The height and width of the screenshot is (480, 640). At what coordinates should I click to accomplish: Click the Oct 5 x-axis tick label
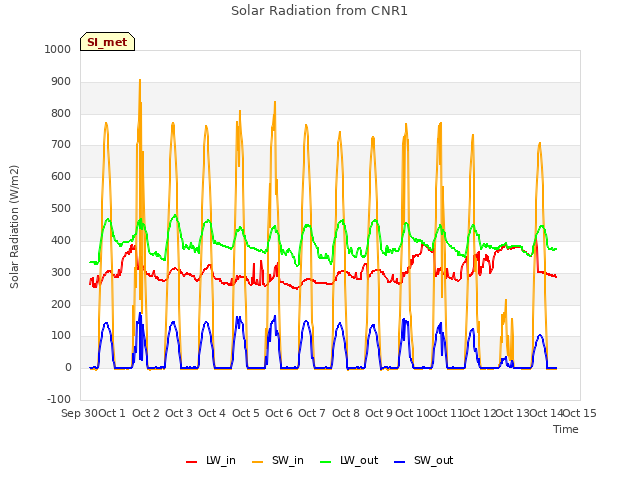click(246, 413)
